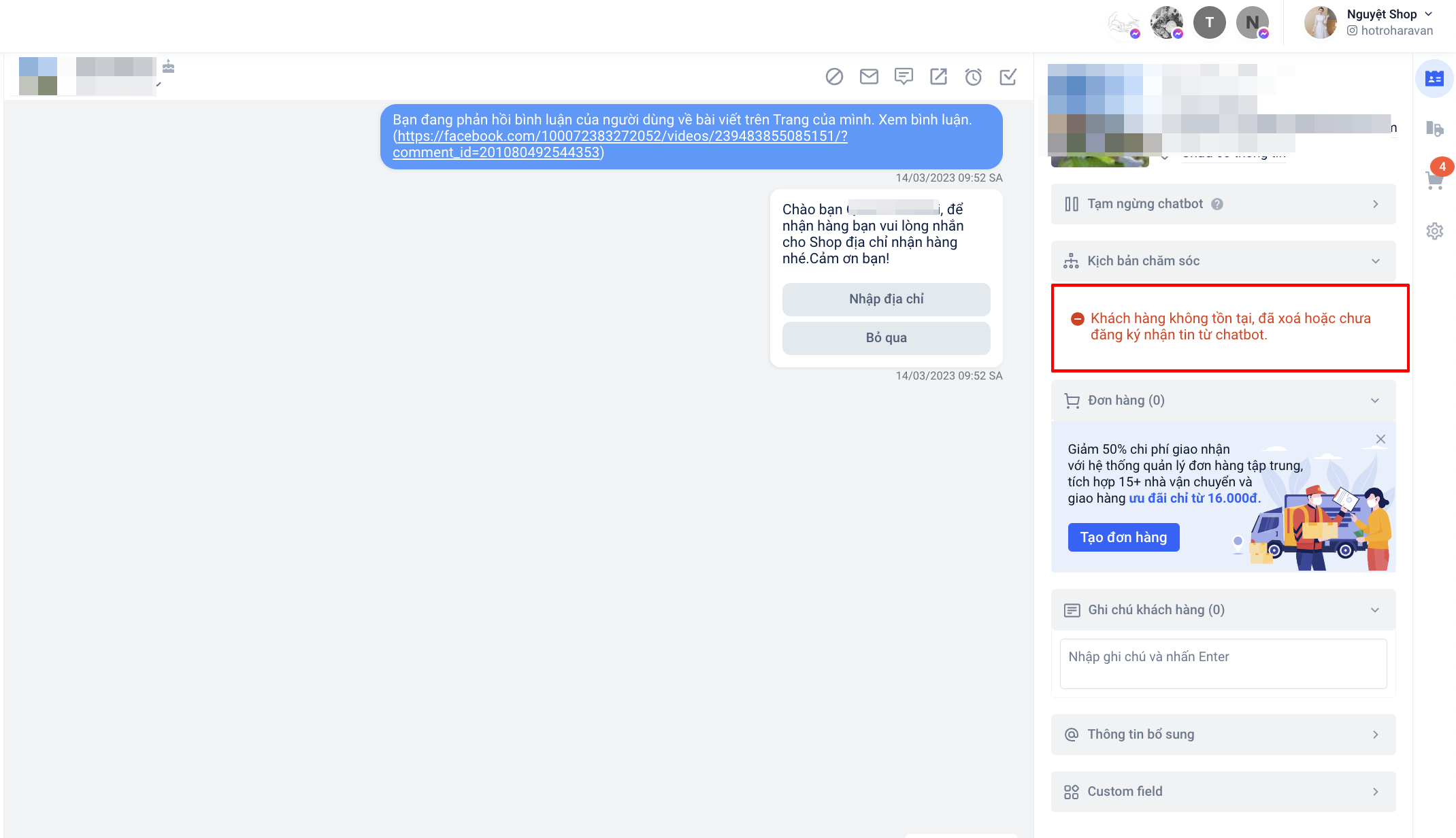This screenshot has height=838, width=1456.
Task: Click the mark-done checkbox icon
Action: 1008,77
